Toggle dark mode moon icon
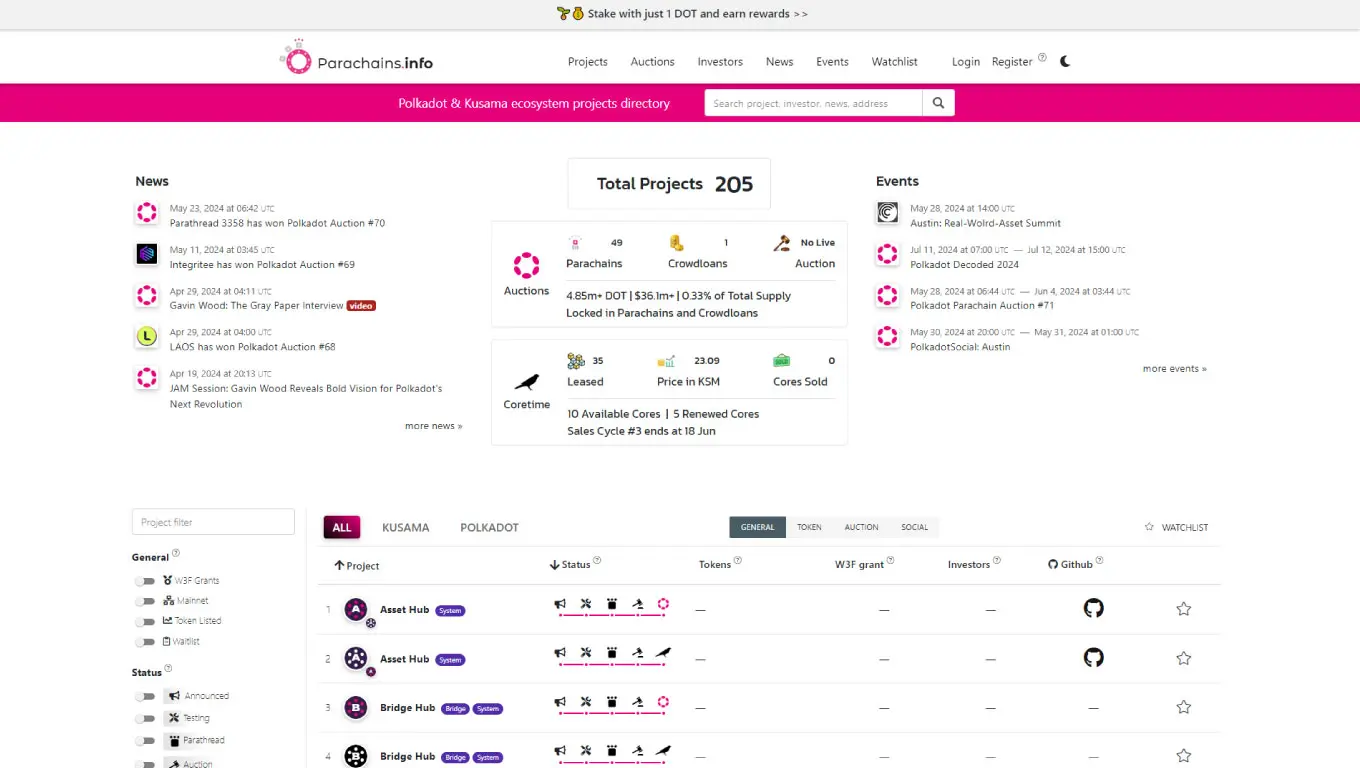Viewport: 1360px width, 768px height. point(1065,61)
